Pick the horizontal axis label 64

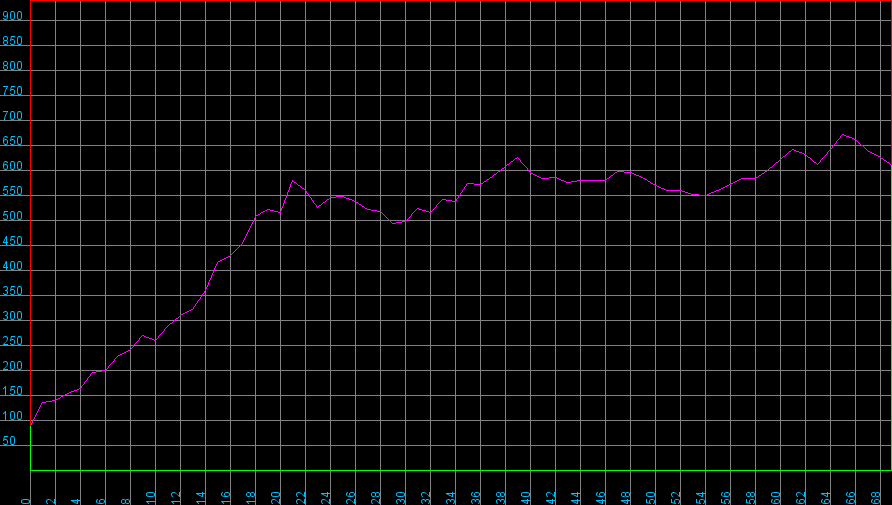pos(827,498)
